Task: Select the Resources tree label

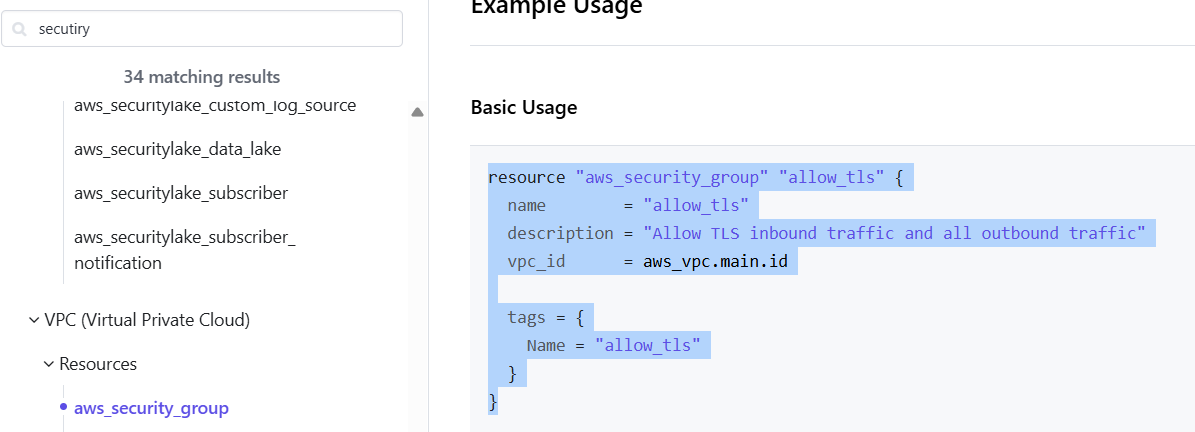Action: click(98, 364)
